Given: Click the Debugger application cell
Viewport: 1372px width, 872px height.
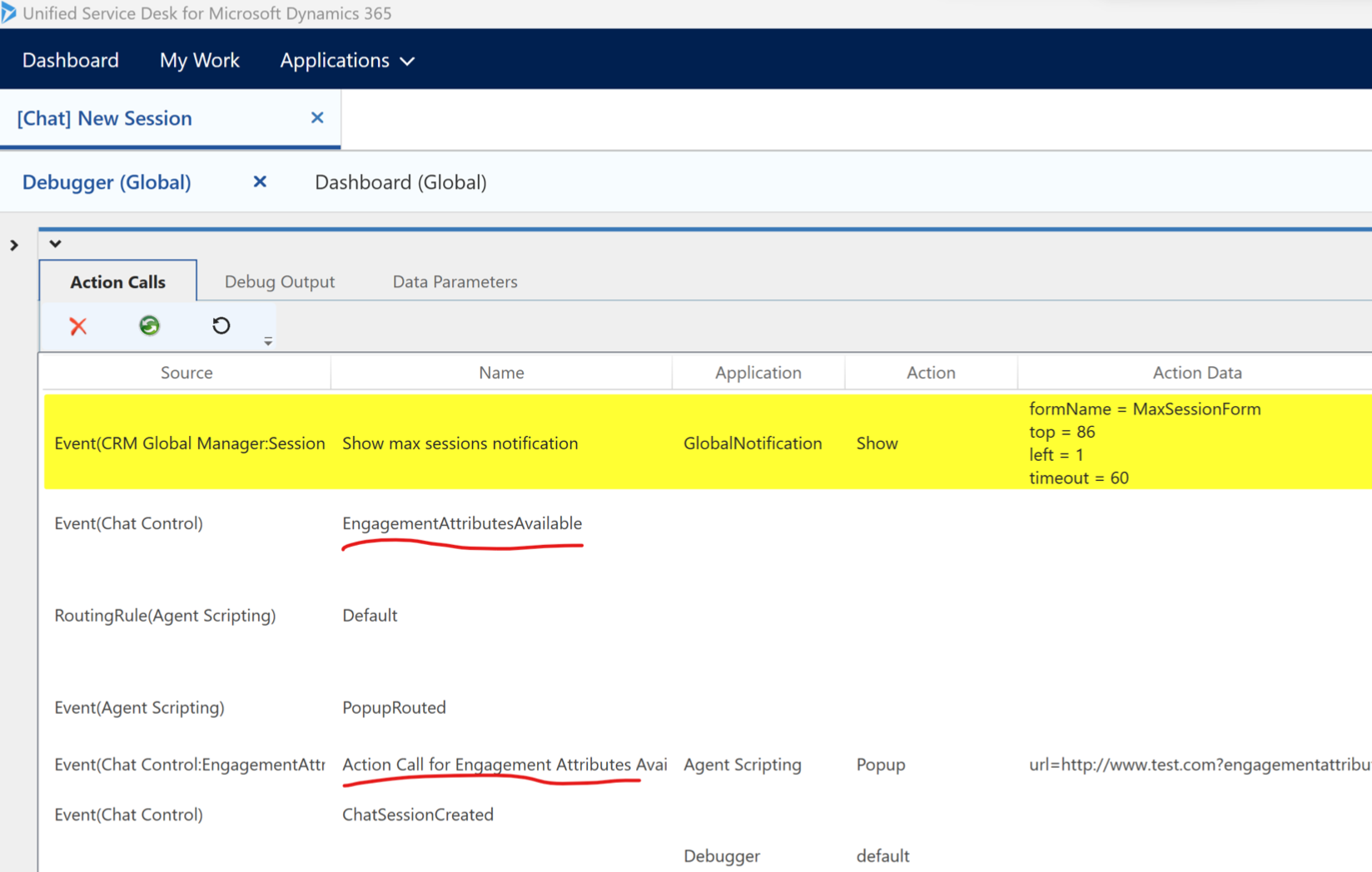Looking at the screenshot, I should [x=722, y=856].
